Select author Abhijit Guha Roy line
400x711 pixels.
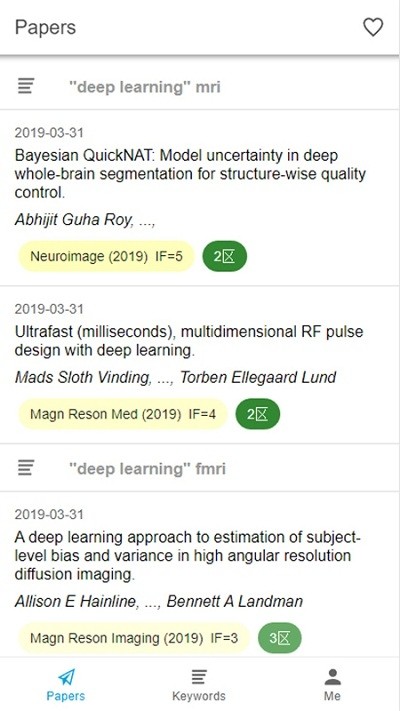coord(85,220)
